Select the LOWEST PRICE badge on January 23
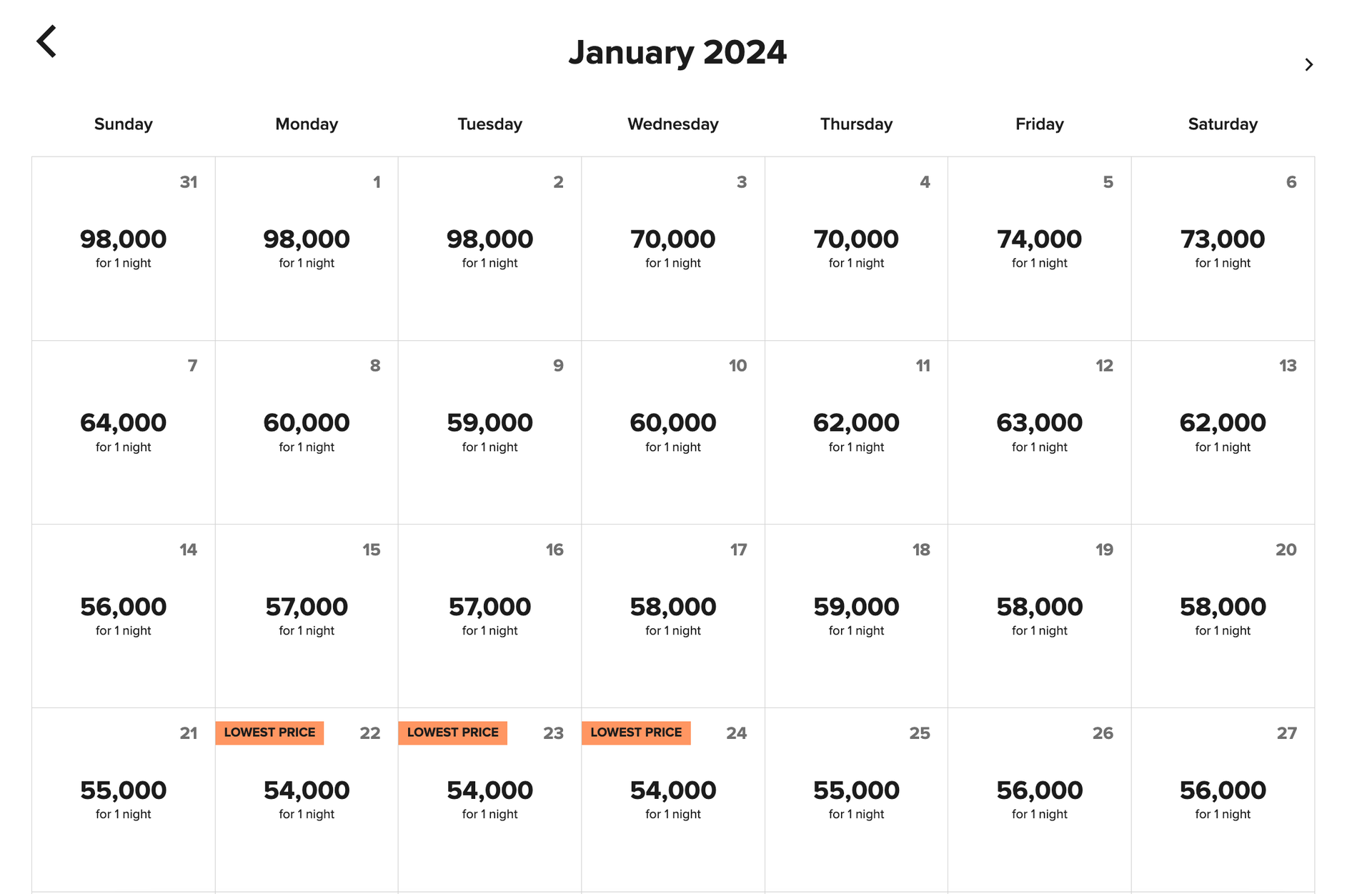 point(452,732)
